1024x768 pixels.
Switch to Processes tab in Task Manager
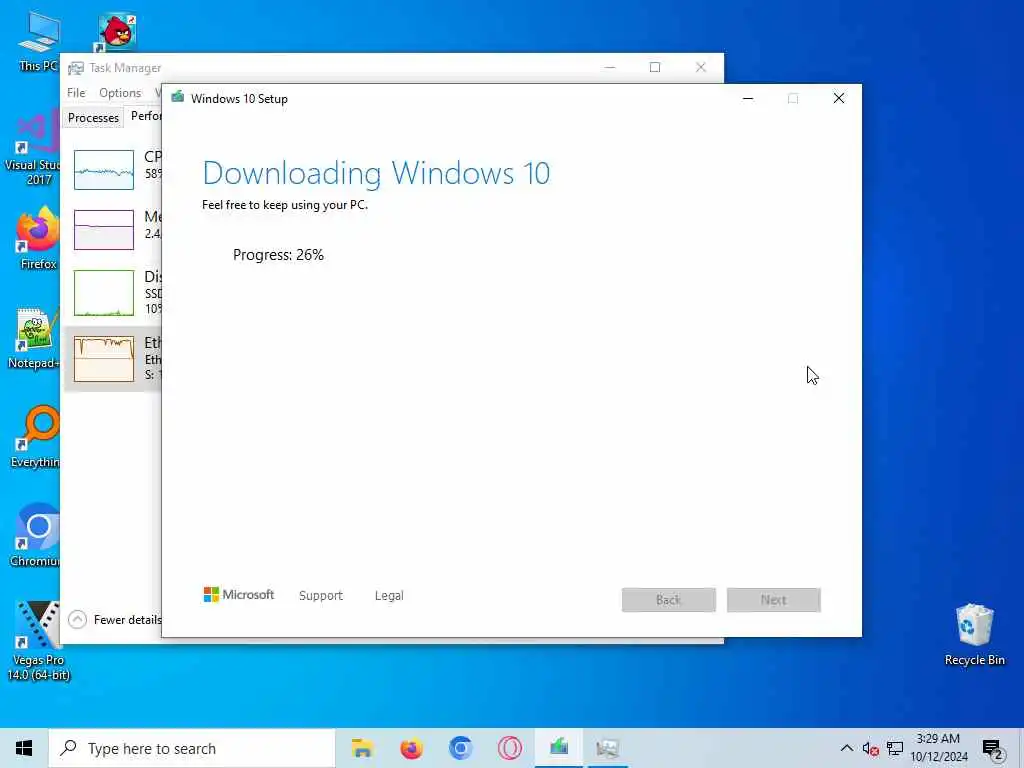coord(93,118)
